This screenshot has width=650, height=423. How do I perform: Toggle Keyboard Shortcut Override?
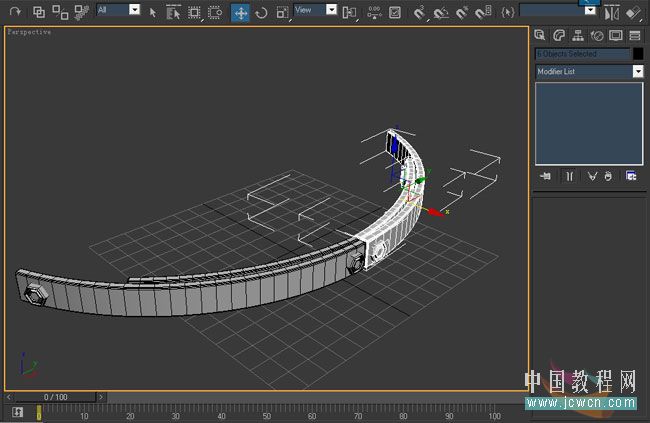395,12
